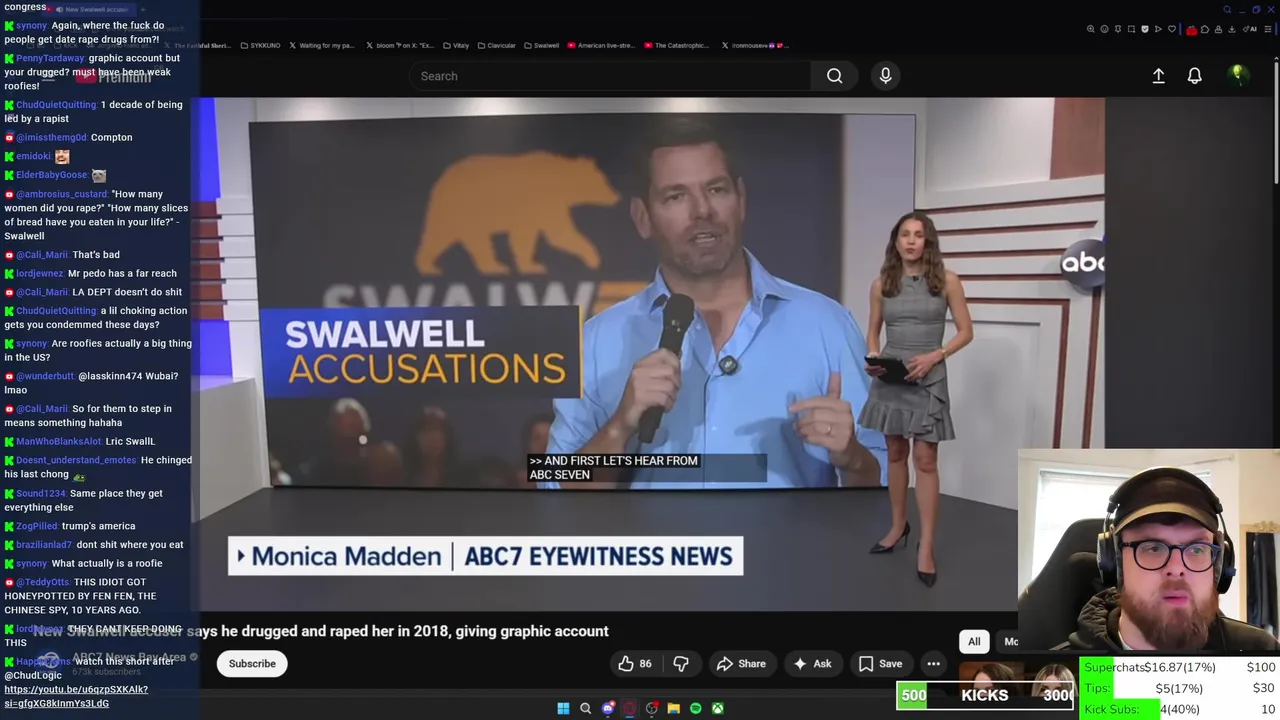The height and width of the screenshot is (720, 1280).
Task: Open the upload/create icon in the YouTube header
Action: pos(1158,76)
